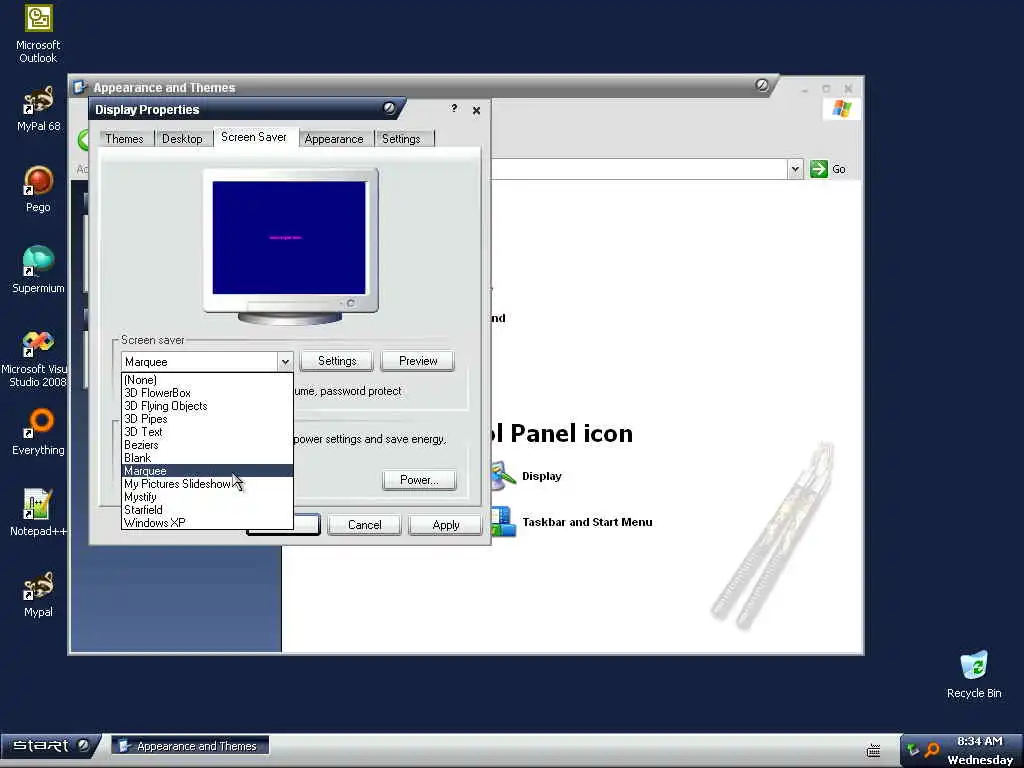Select Mystify screen saver
This screenshot has width=1024, height=768.
(207, 497)
